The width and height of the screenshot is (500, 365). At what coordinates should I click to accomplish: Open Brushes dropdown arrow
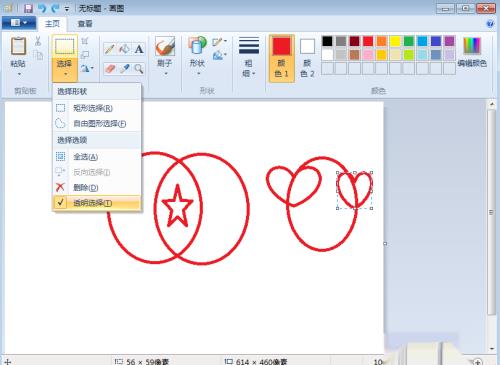(166, 74)
